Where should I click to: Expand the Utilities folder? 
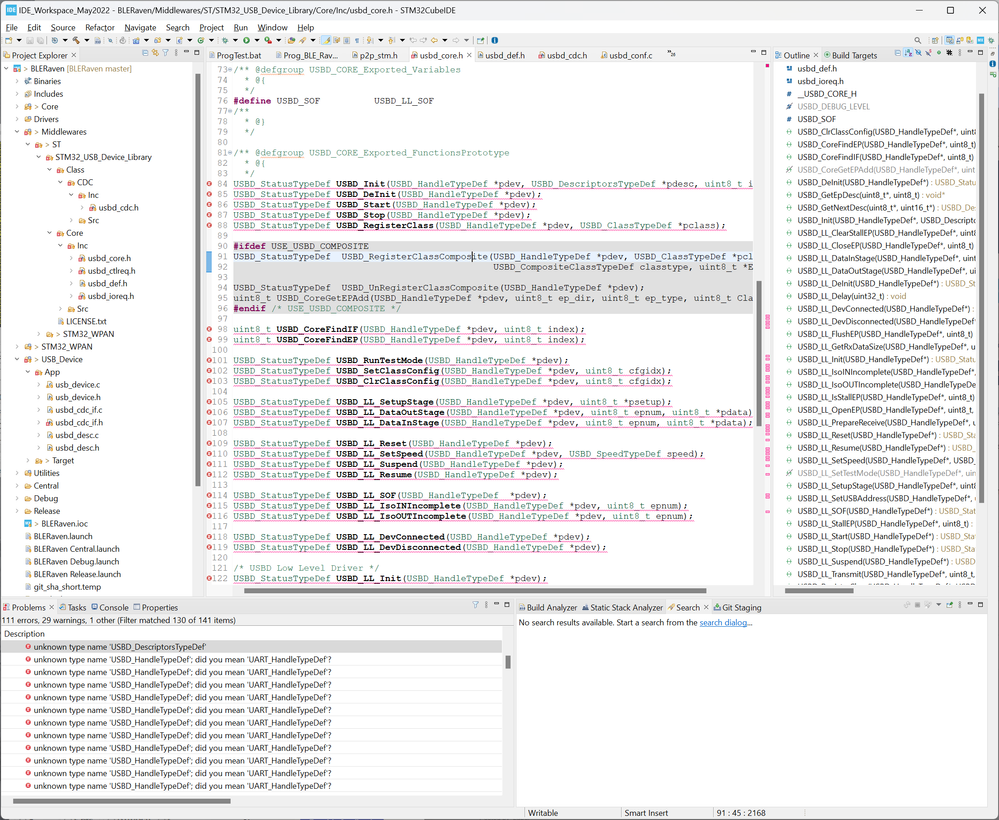(17, 473)
